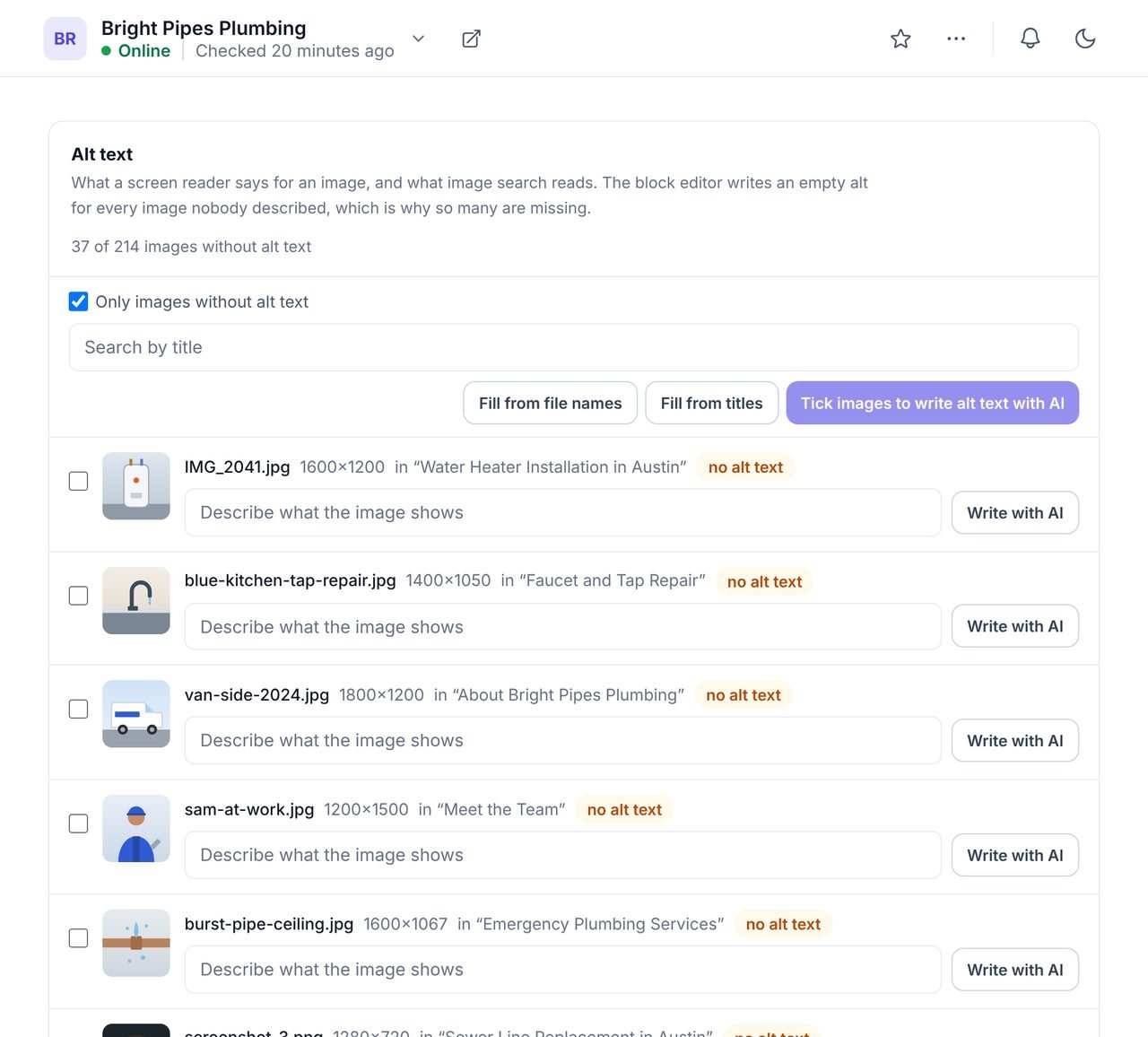
Task: Click alt text field for sam-at-work.jpg
Action: [562, 855]
